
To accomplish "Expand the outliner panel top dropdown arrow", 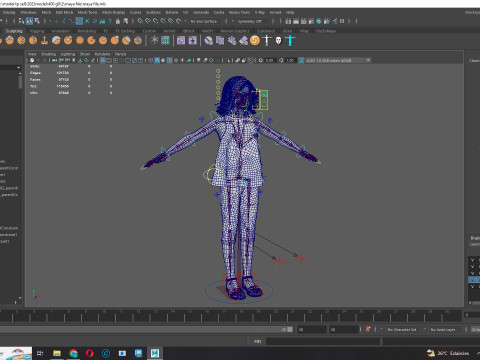I will tap(18, 67).
